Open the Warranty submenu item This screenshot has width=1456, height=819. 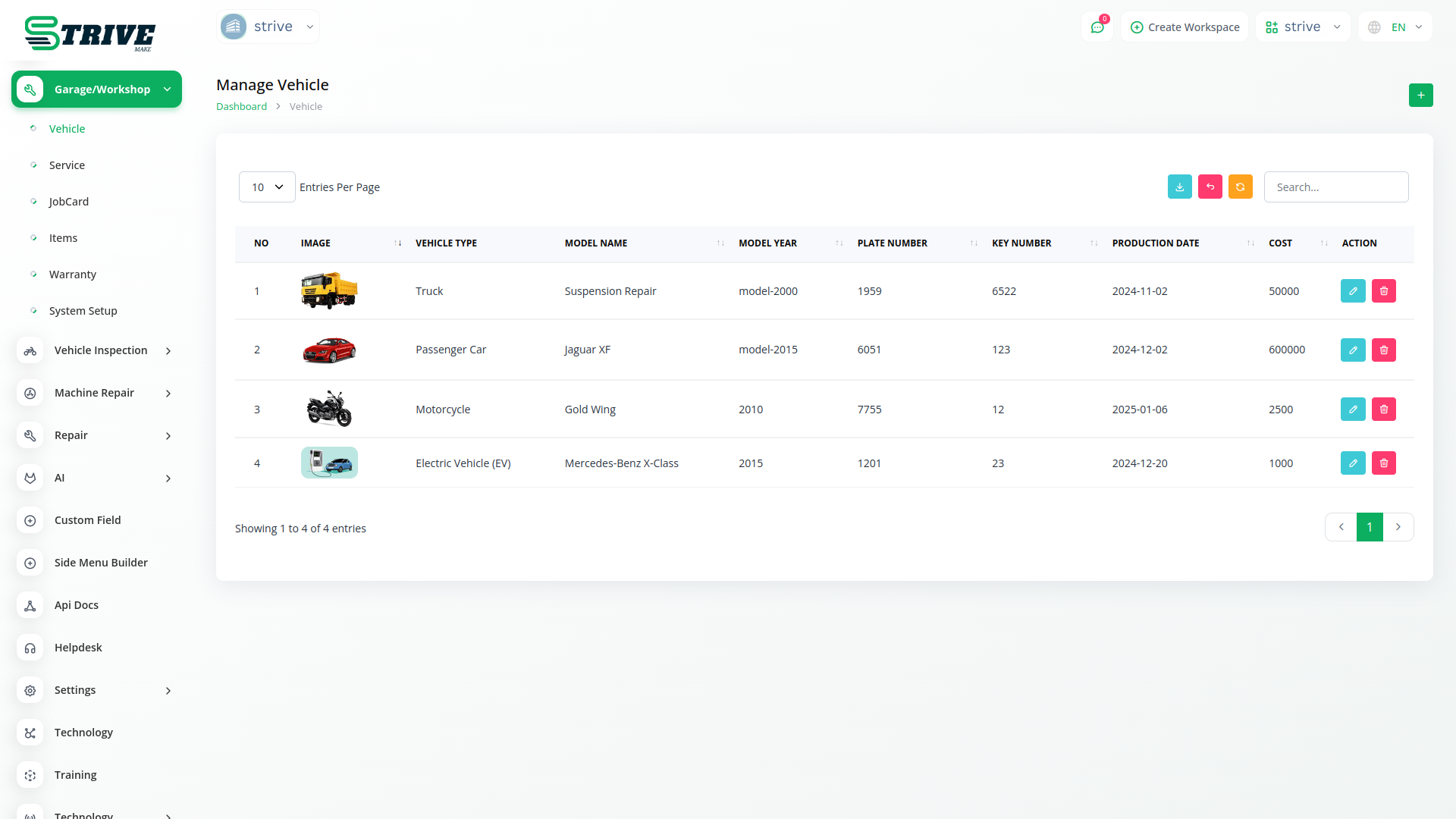point(73,275)
